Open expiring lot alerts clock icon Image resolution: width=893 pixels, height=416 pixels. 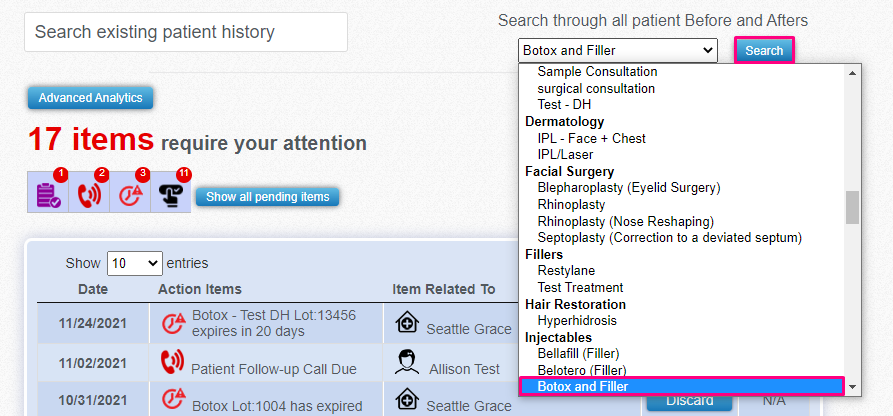pos(130,191)
